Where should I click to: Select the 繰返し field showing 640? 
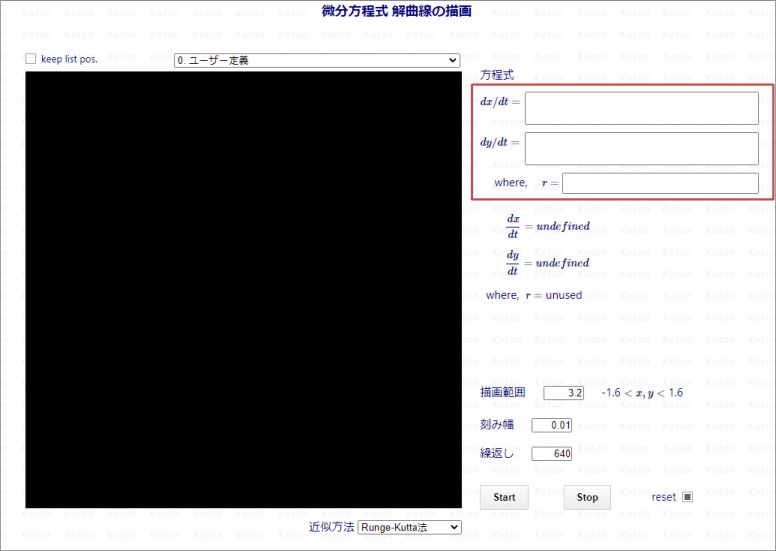point(552,453)
